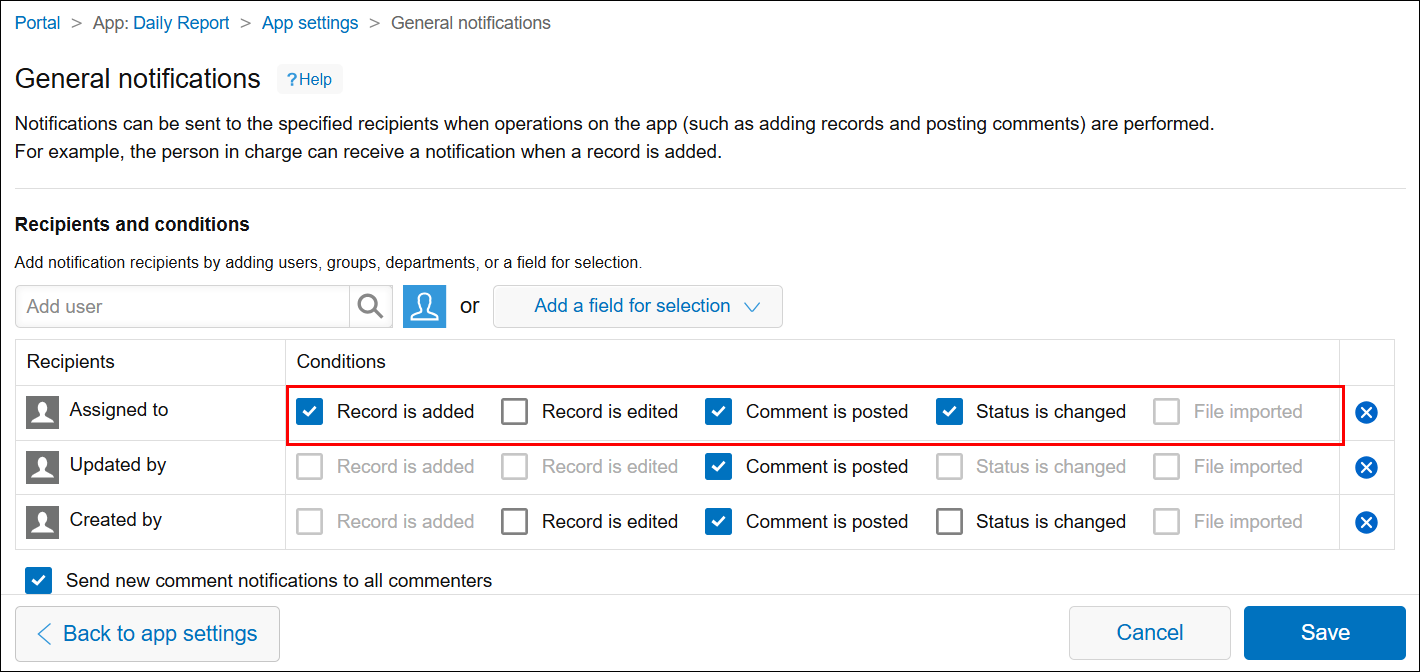Open the Help link next to title
This screenshot has height=672, width=1420.
309,80
